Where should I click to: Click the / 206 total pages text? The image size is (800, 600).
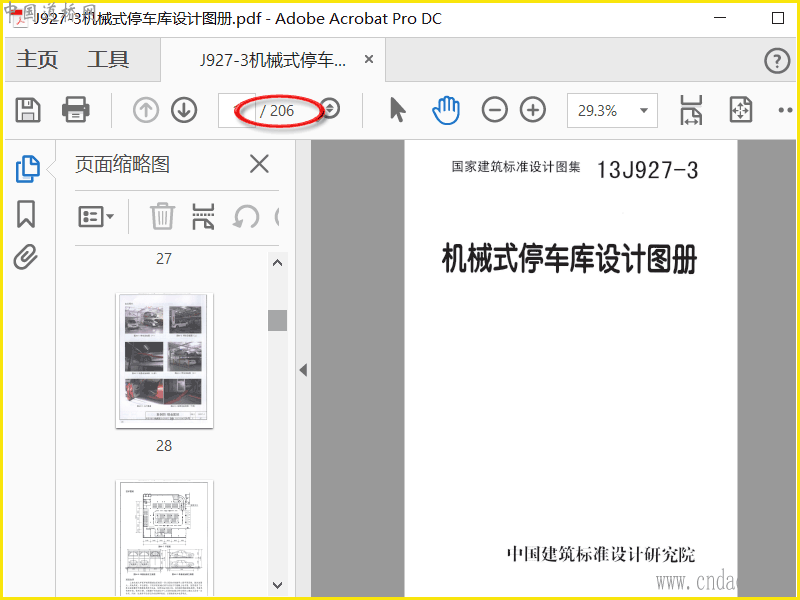click(x=277, y=111)
